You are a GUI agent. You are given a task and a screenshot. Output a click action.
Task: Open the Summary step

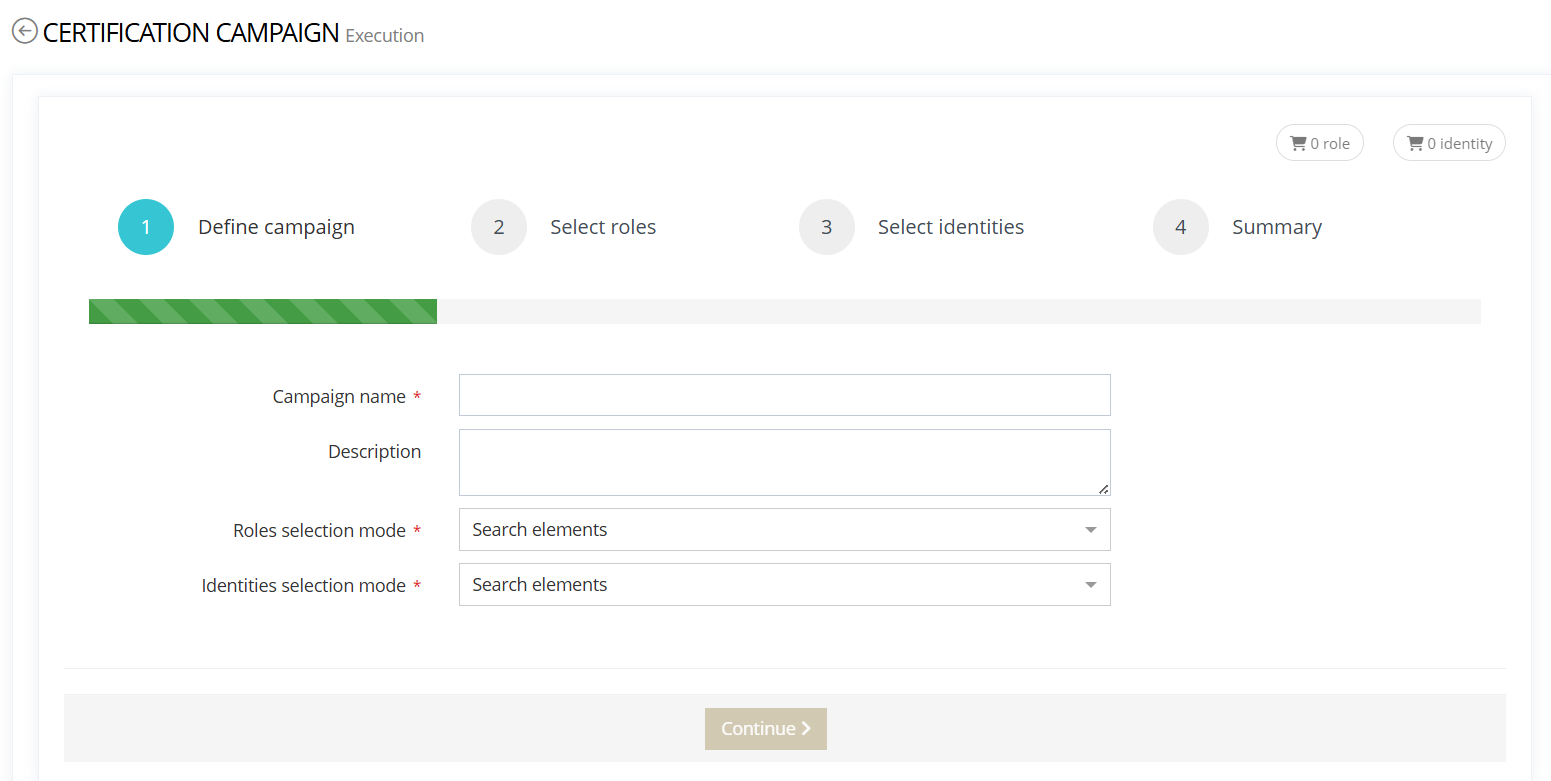click(x=1276, y=227)
